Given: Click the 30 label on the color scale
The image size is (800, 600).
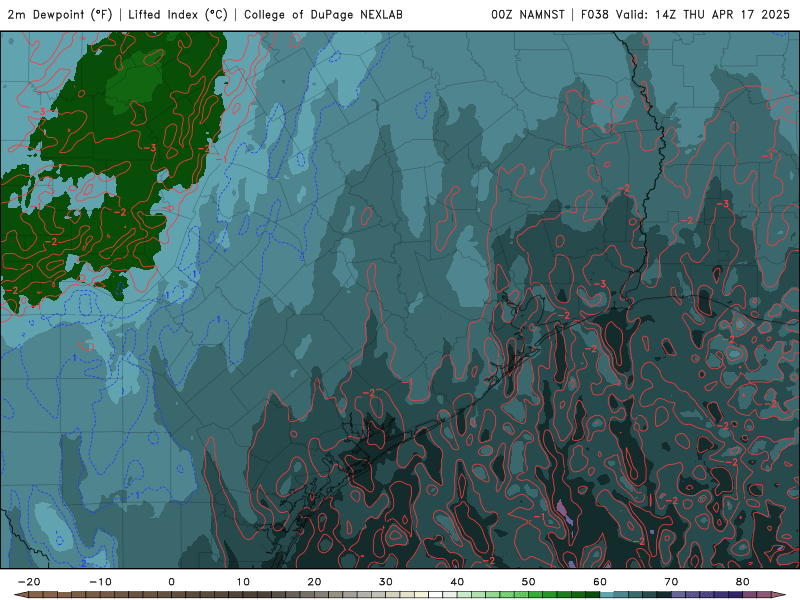Looking at the screenshot, I should [x=386, y=582].
